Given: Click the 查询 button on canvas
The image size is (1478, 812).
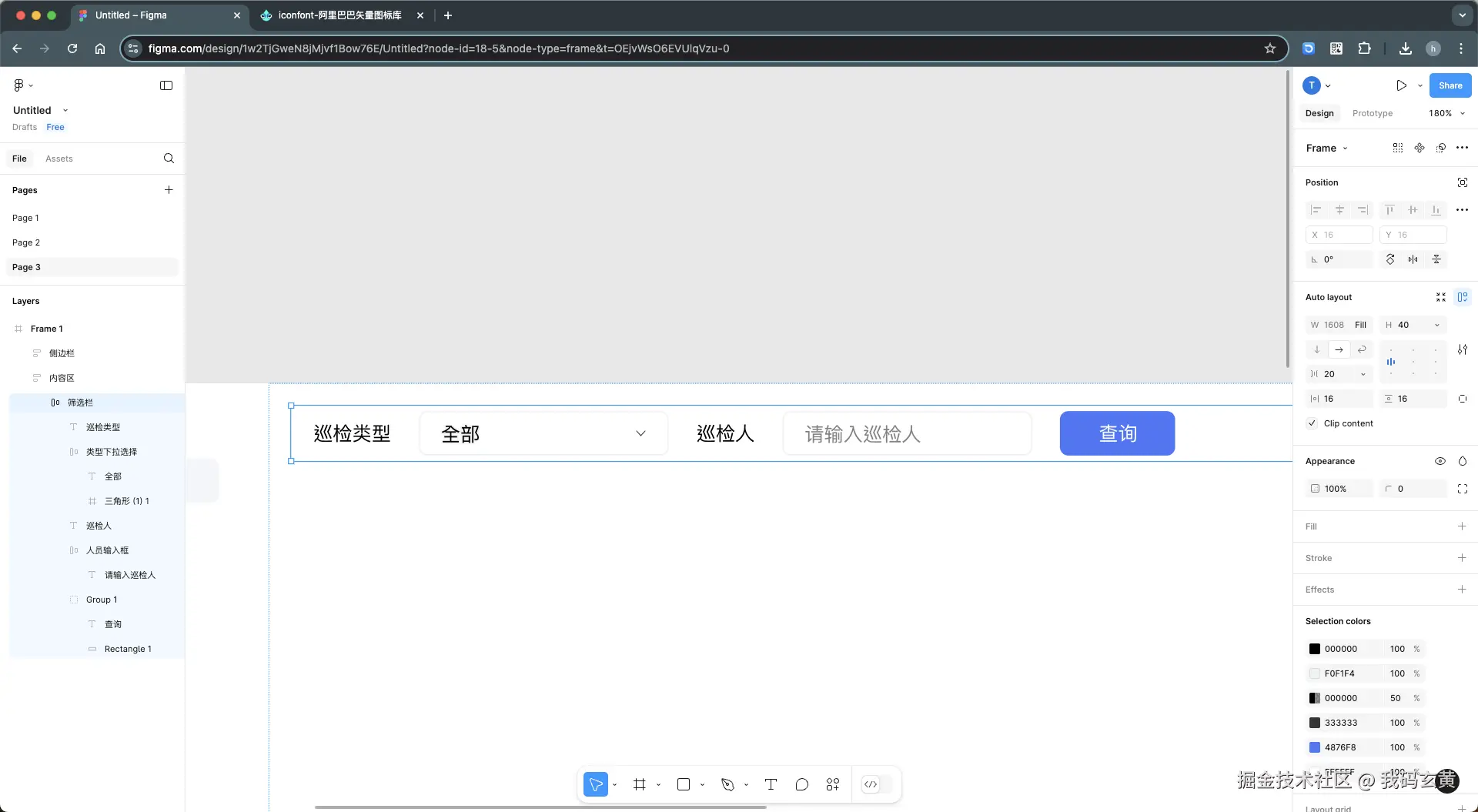Looking at the screenshot, I should [x=1117, y=433].
